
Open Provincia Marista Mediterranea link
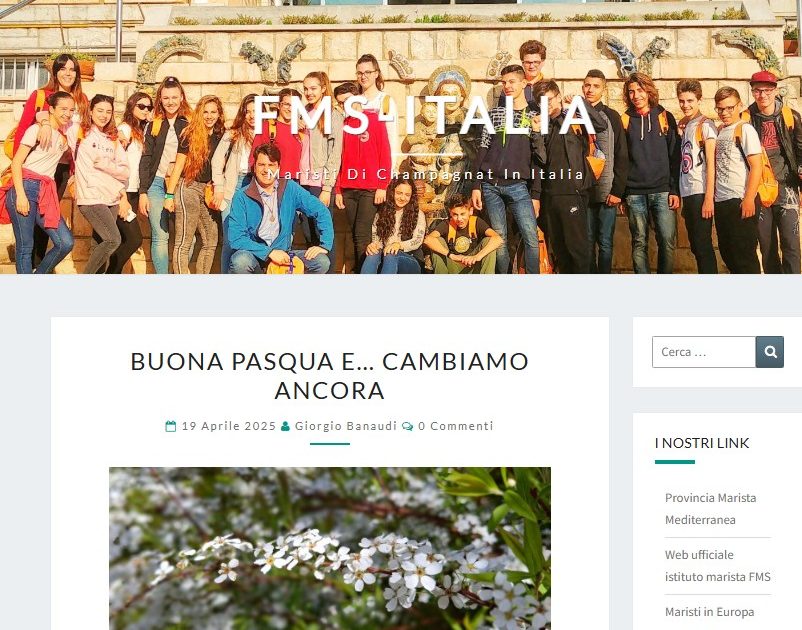coord(710,509)
